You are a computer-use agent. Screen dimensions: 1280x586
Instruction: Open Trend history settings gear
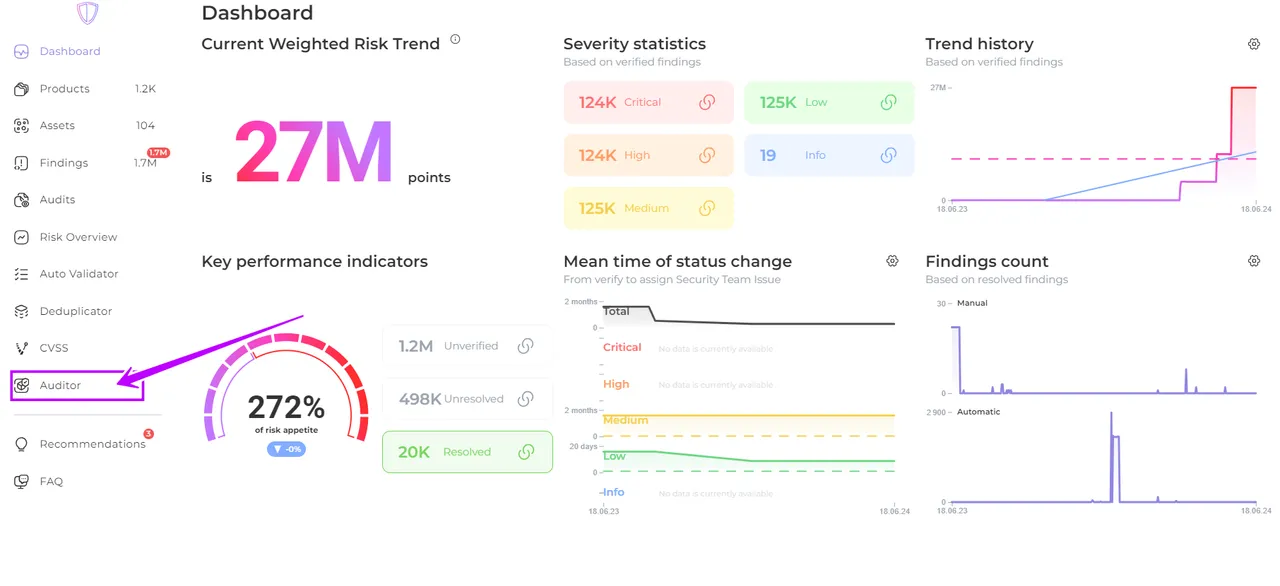pos(1254,44)
